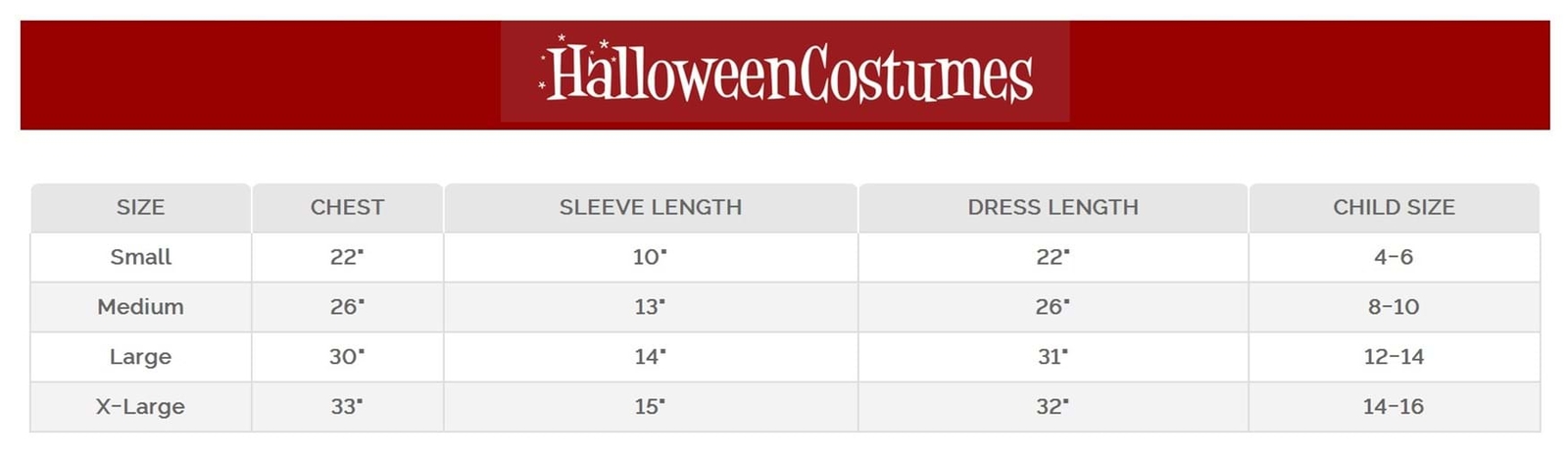
Task: Select Large dress length value 31"
Action: coord(1053,357)
